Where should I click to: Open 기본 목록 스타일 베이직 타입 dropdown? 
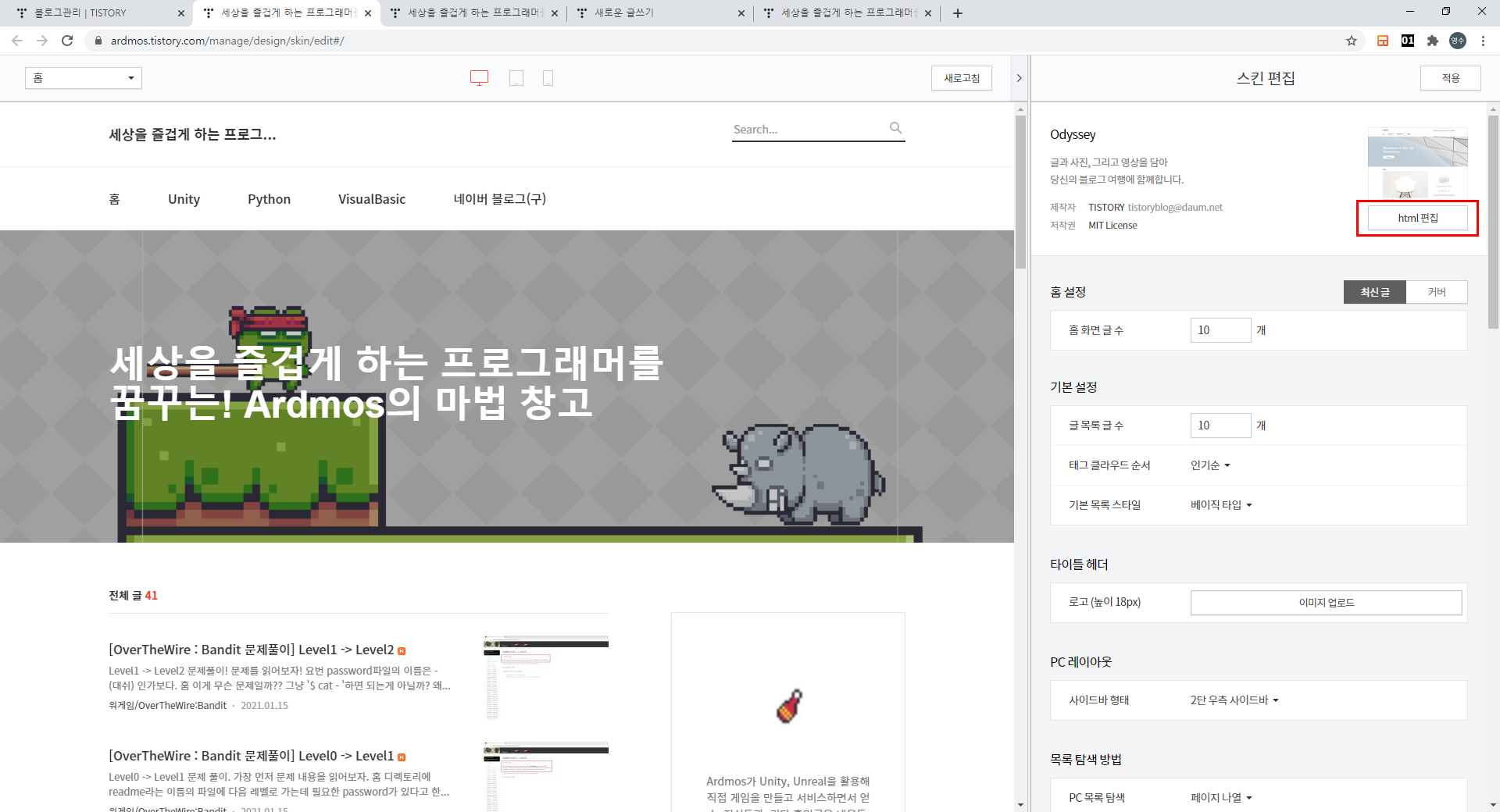[1221, 505]
